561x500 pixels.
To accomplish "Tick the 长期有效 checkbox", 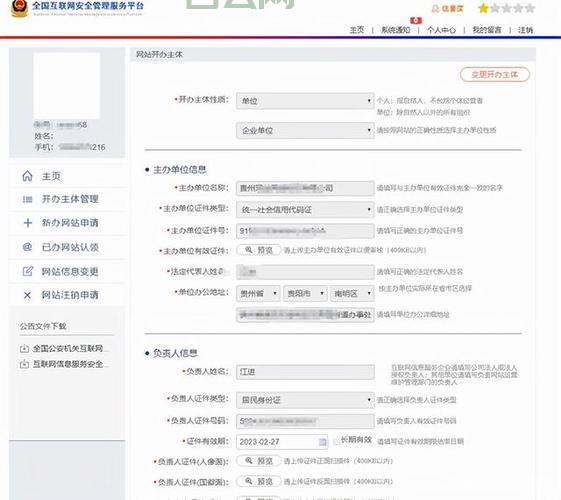I will (x=336, y=441).
